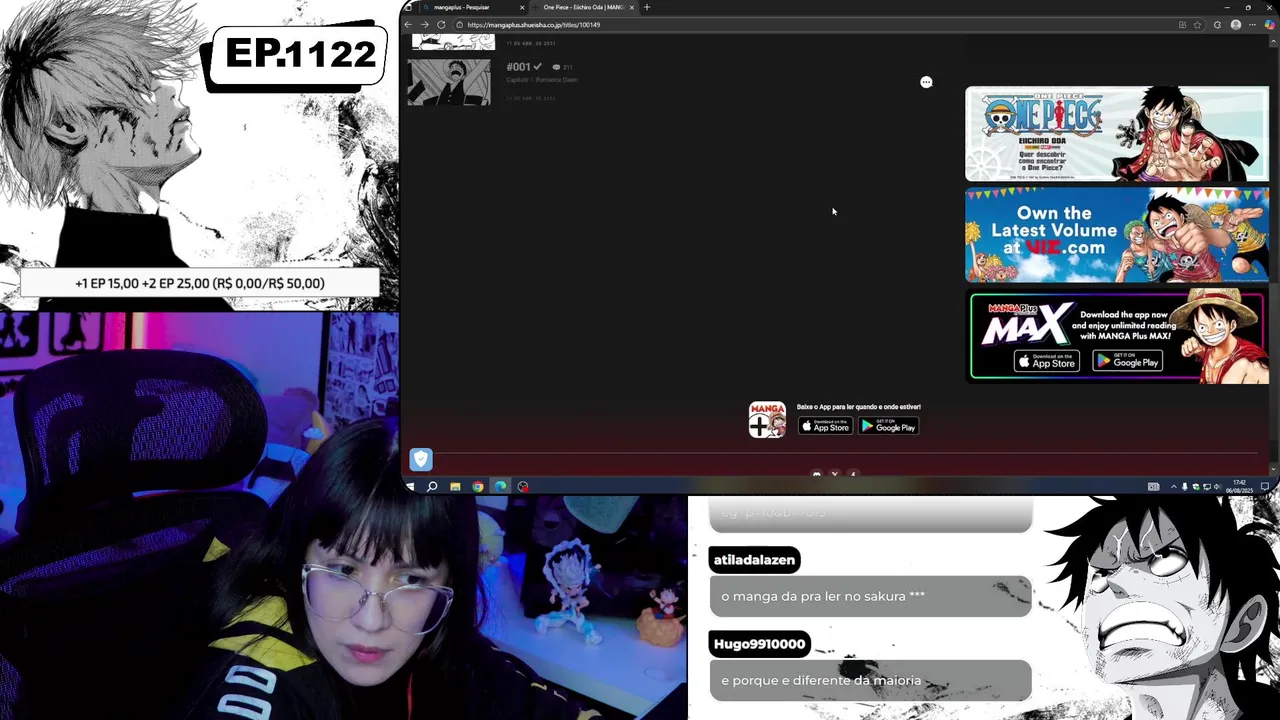This screenshot has width=1280, height=720.
Task: Switch to Edge in the taskbar
Action: 500,487
